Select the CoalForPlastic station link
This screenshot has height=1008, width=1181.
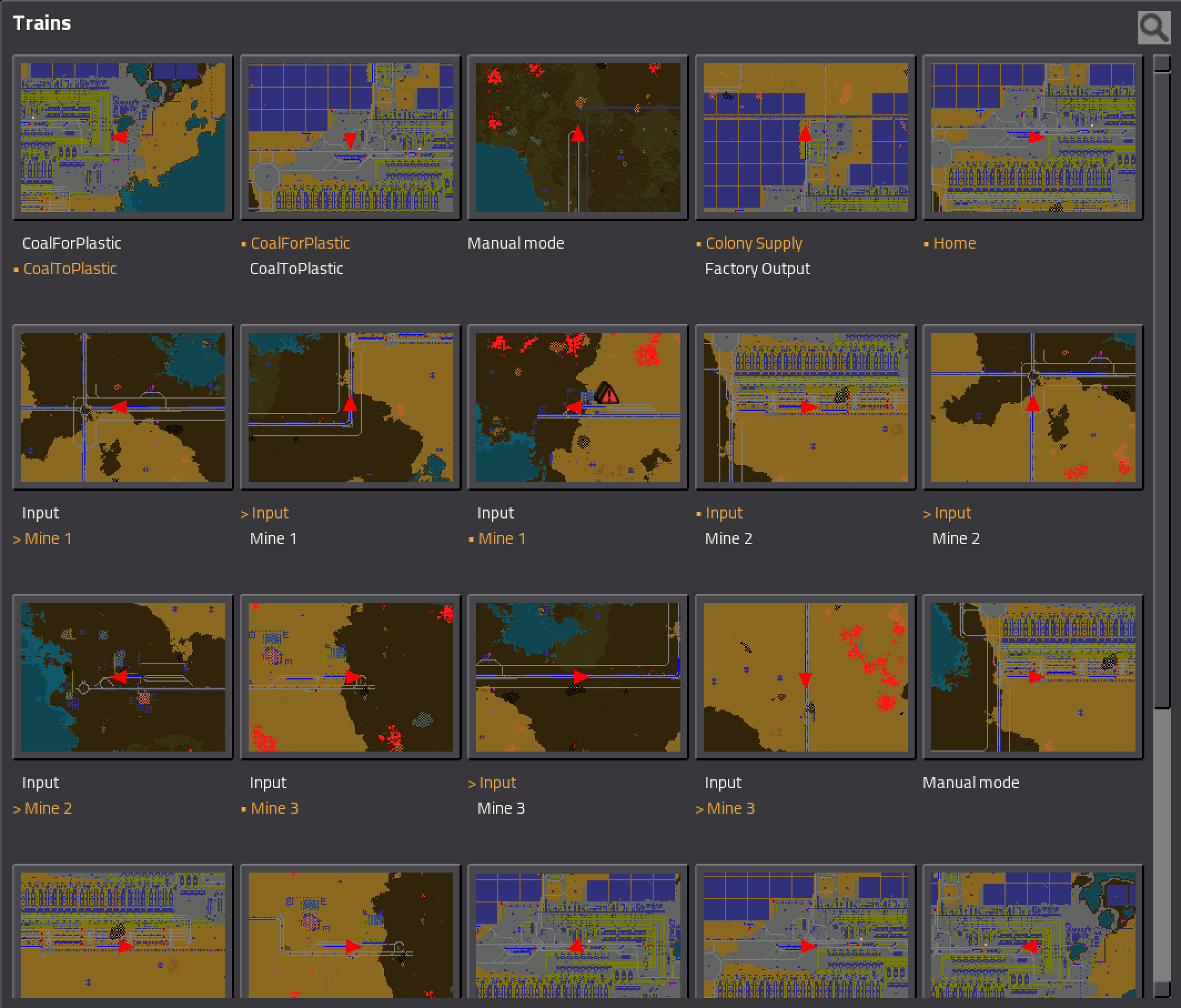(300, 243)
